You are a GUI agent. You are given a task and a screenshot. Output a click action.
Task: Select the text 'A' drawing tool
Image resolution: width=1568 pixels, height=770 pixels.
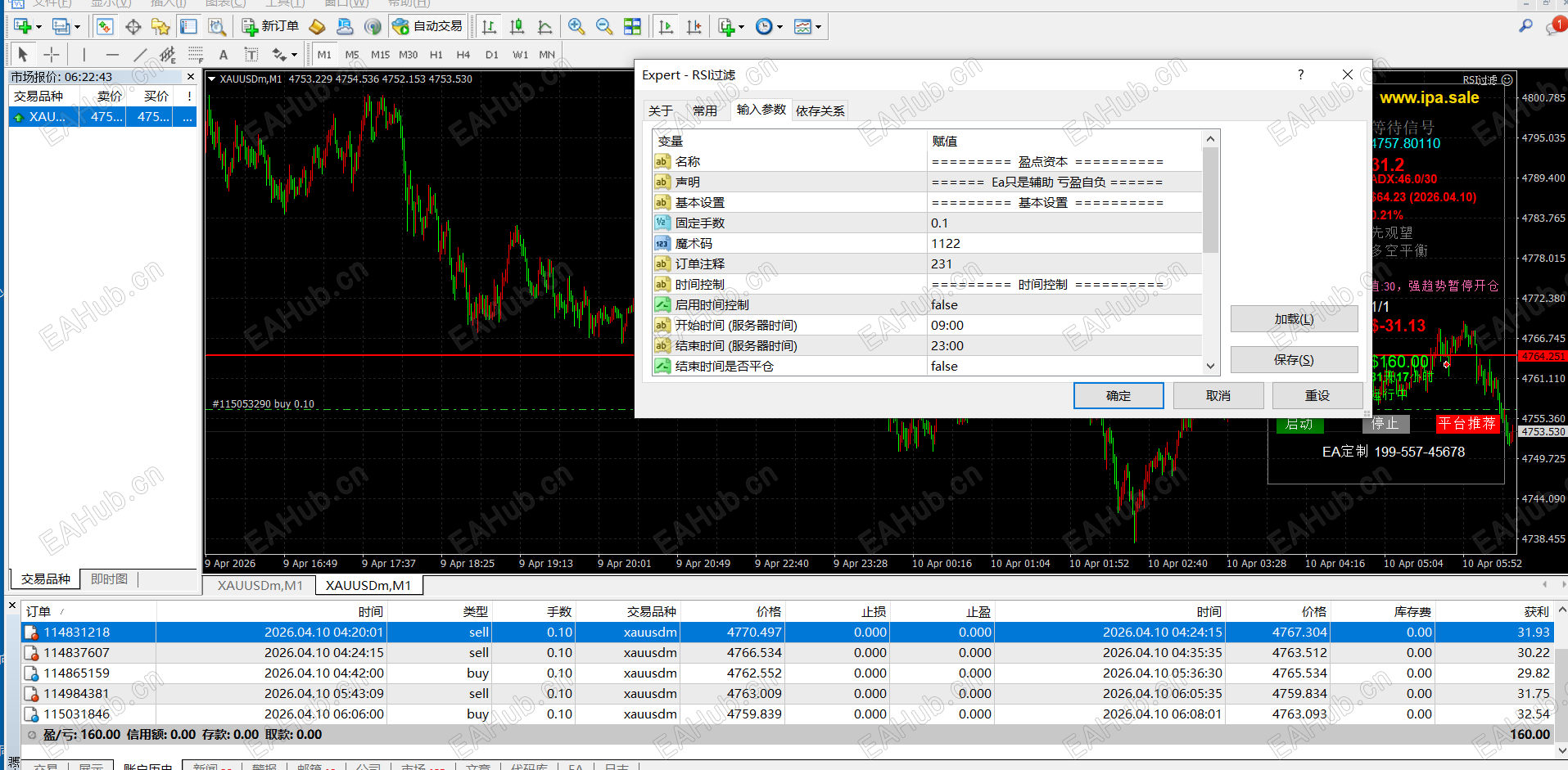pyautogui.click(x=224, y=55)
